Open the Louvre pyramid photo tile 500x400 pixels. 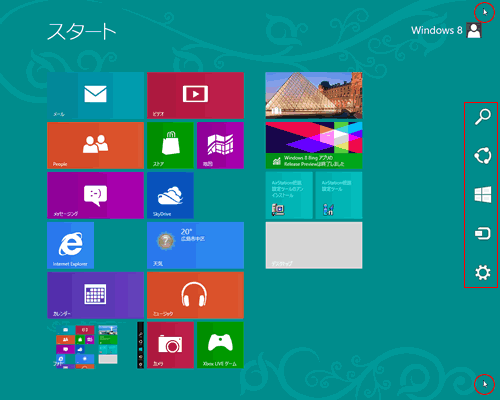(x=314, y=95)
